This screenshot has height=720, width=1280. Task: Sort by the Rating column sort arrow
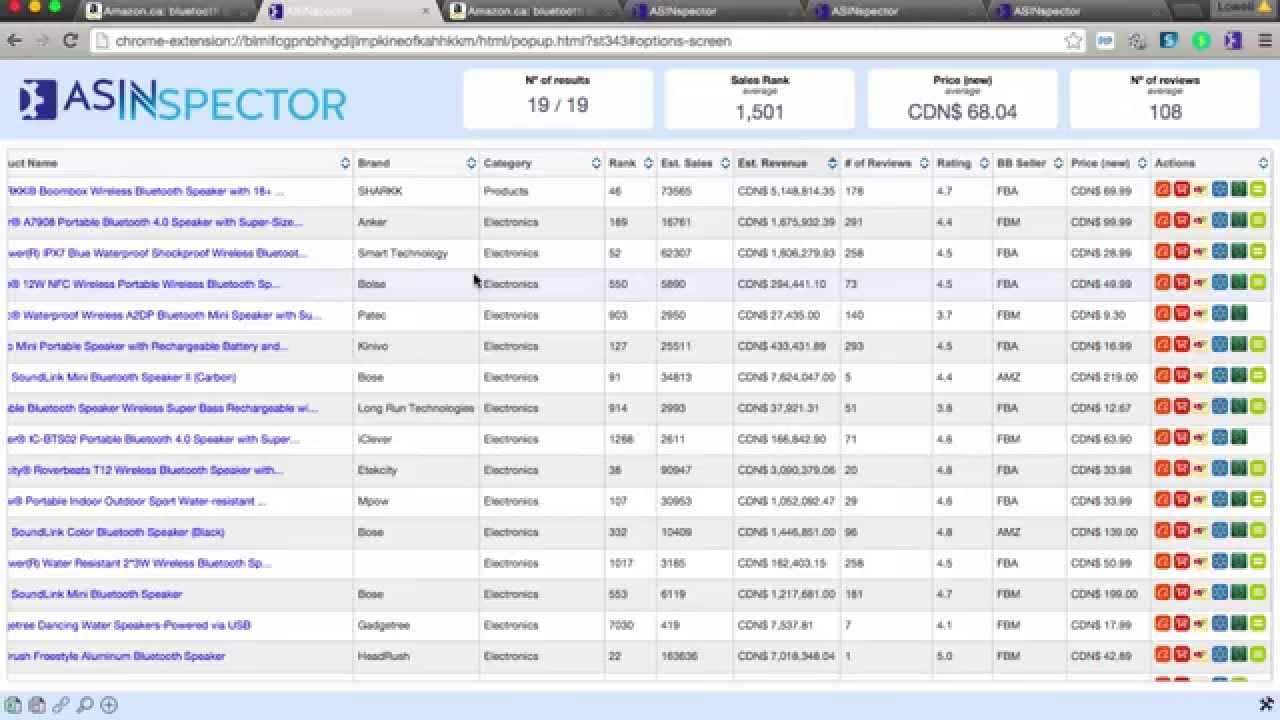pos(984,163)
